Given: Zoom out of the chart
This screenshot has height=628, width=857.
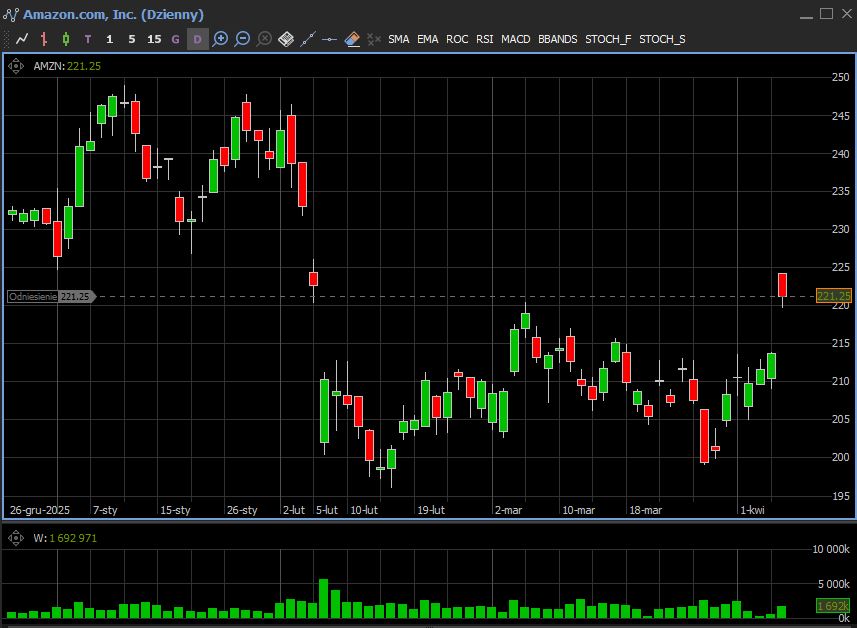Looking at the screenshot, I should (x=243, y=39).
